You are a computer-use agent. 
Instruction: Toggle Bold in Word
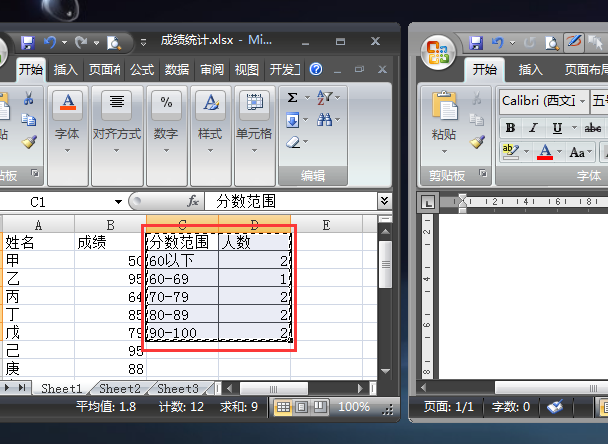(x=510, y=128)
